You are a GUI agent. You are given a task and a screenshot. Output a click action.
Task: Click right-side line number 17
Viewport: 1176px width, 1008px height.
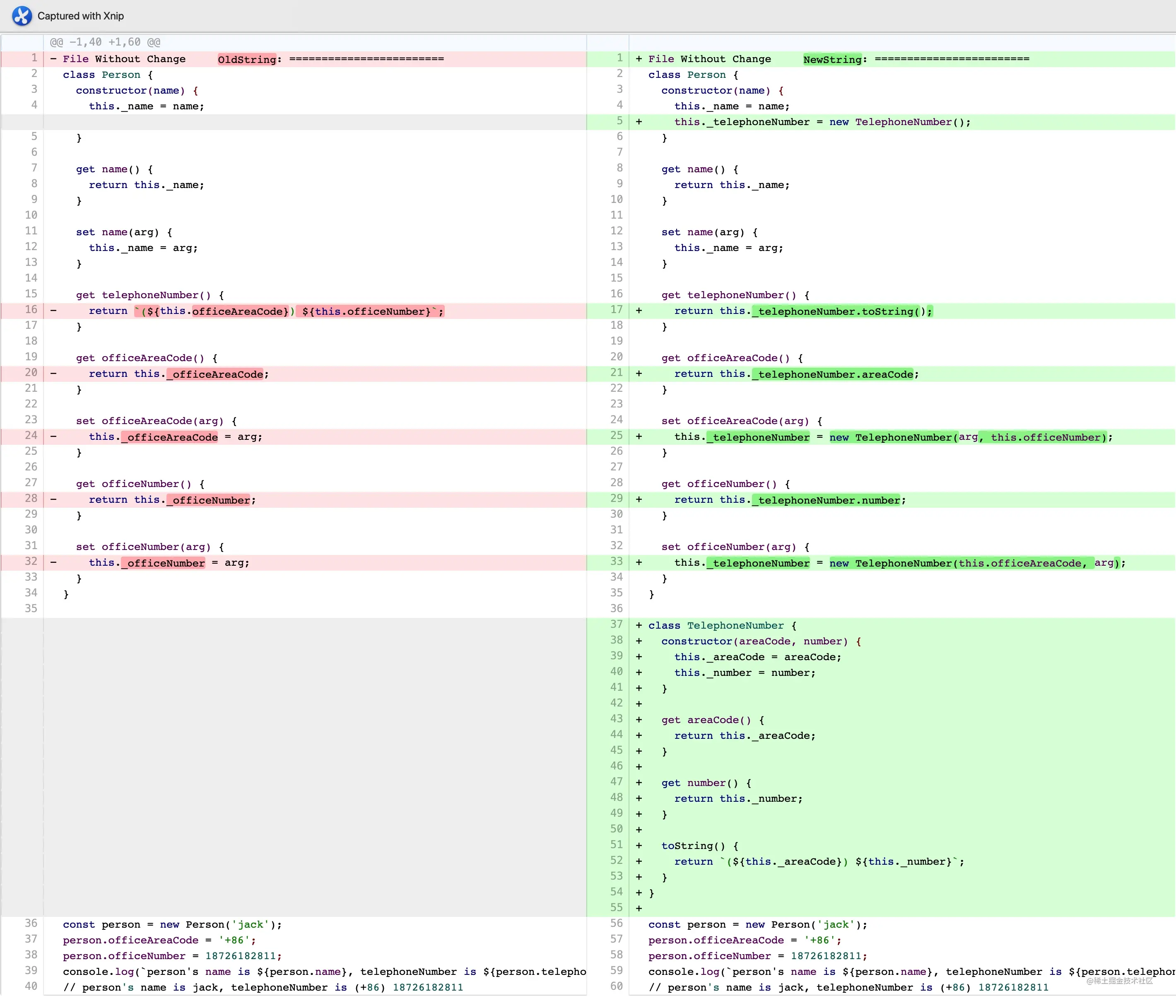pos(617,310)
